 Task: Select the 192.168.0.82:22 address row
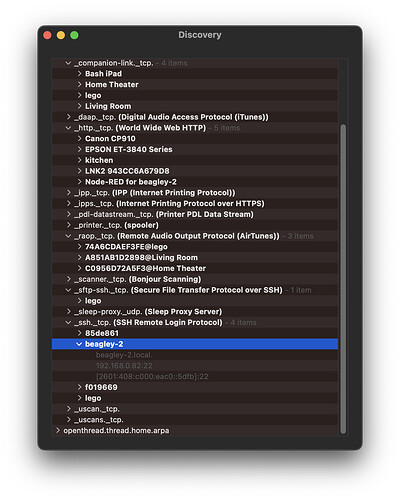tap(195, 366)
